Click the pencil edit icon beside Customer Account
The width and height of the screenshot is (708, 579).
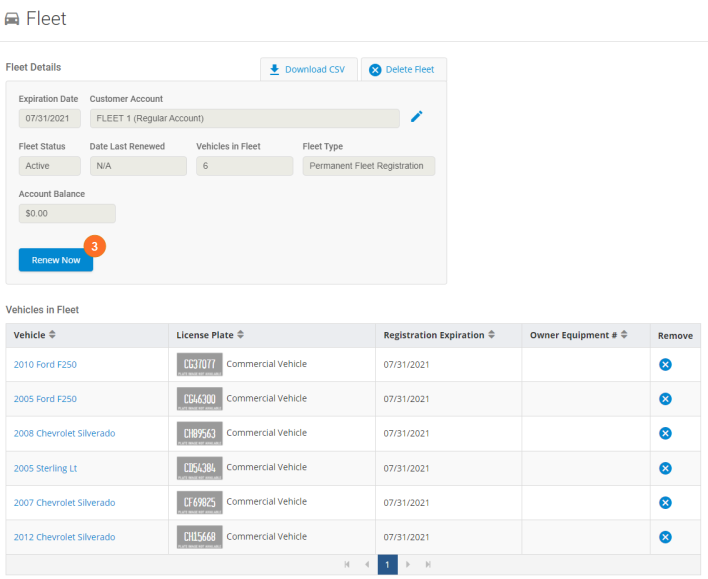(417, 117)
